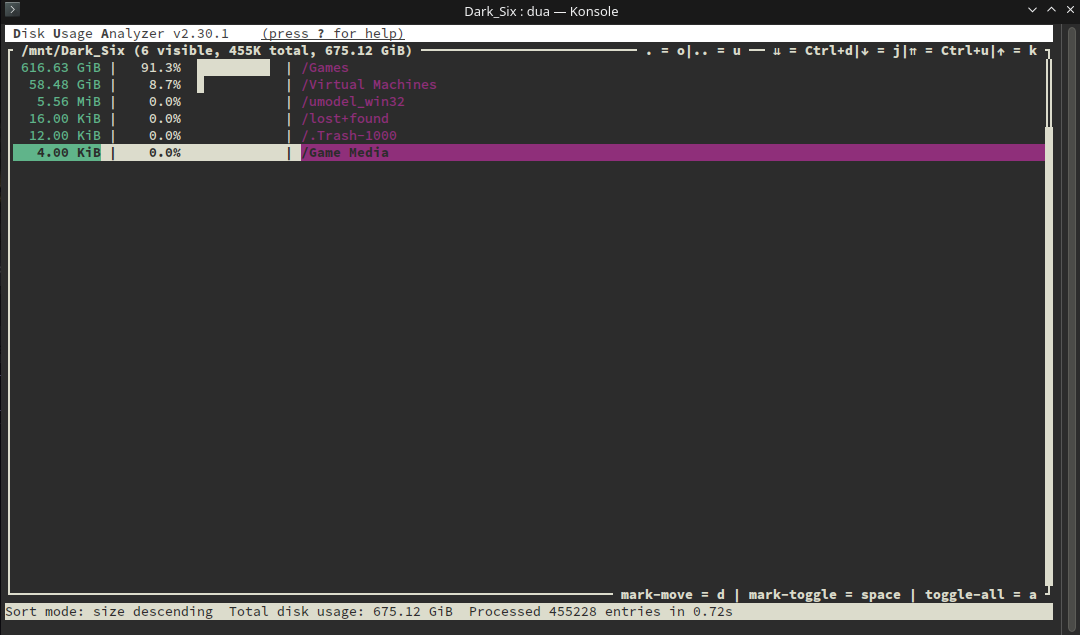Click the toggle-all = a hint
1080x635 pixels.
(981, 594)
